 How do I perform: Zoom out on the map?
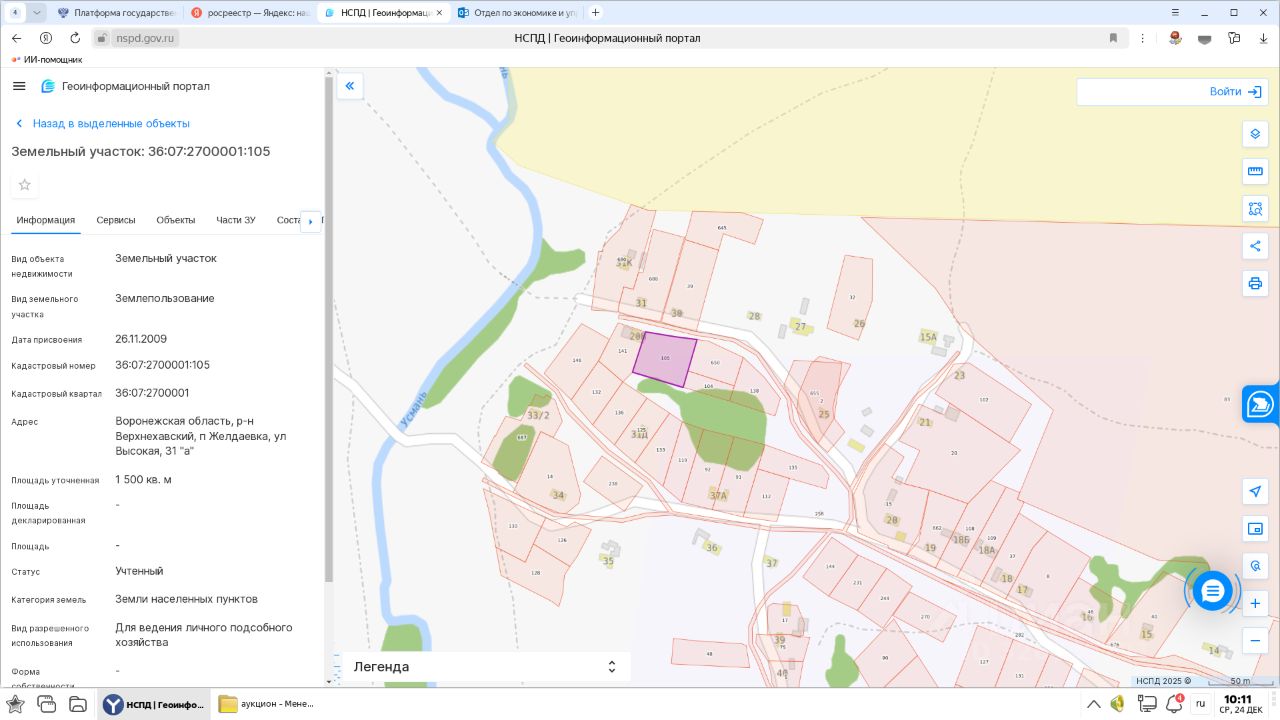coord(1255,640)
